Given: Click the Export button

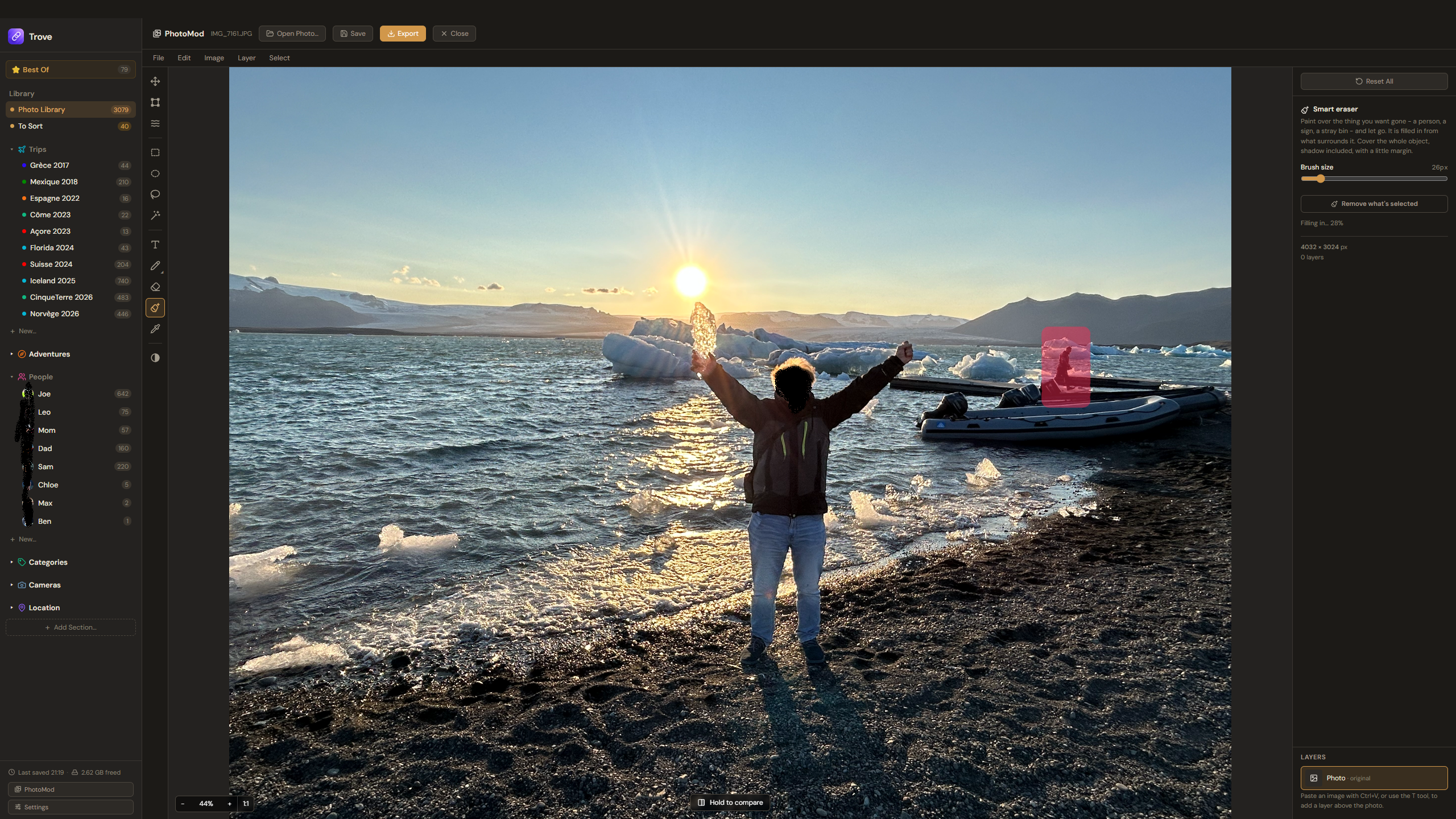Looking at the screenshot, I should click(x=403, y=34).
